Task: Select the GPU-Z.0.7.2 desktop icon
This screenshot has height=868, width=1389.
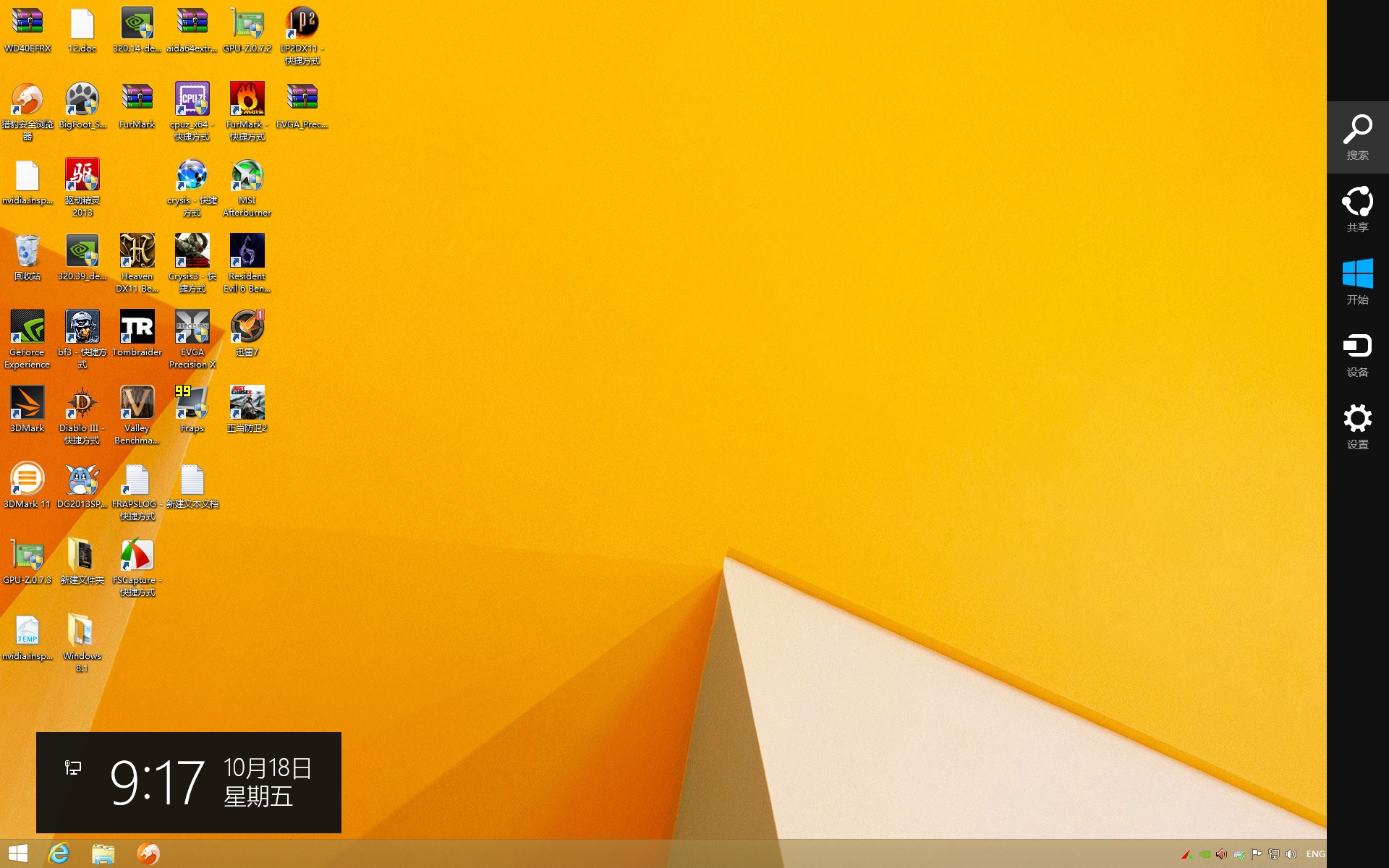Action: pos(247,30)
